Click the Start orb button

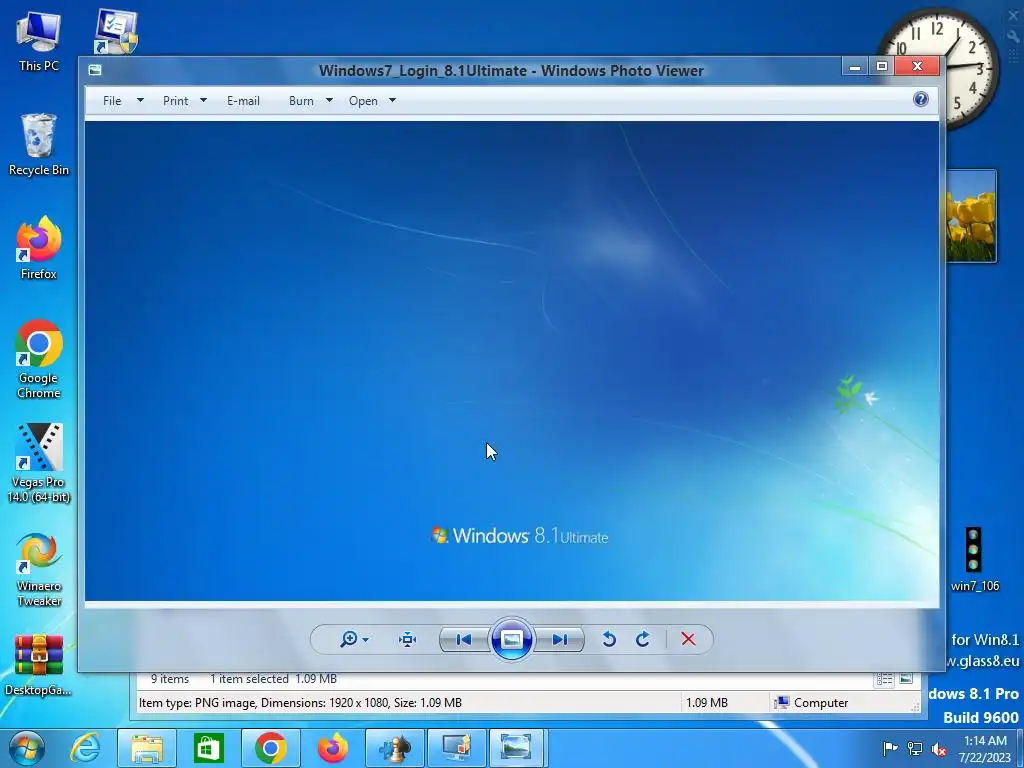pos(26,748)
